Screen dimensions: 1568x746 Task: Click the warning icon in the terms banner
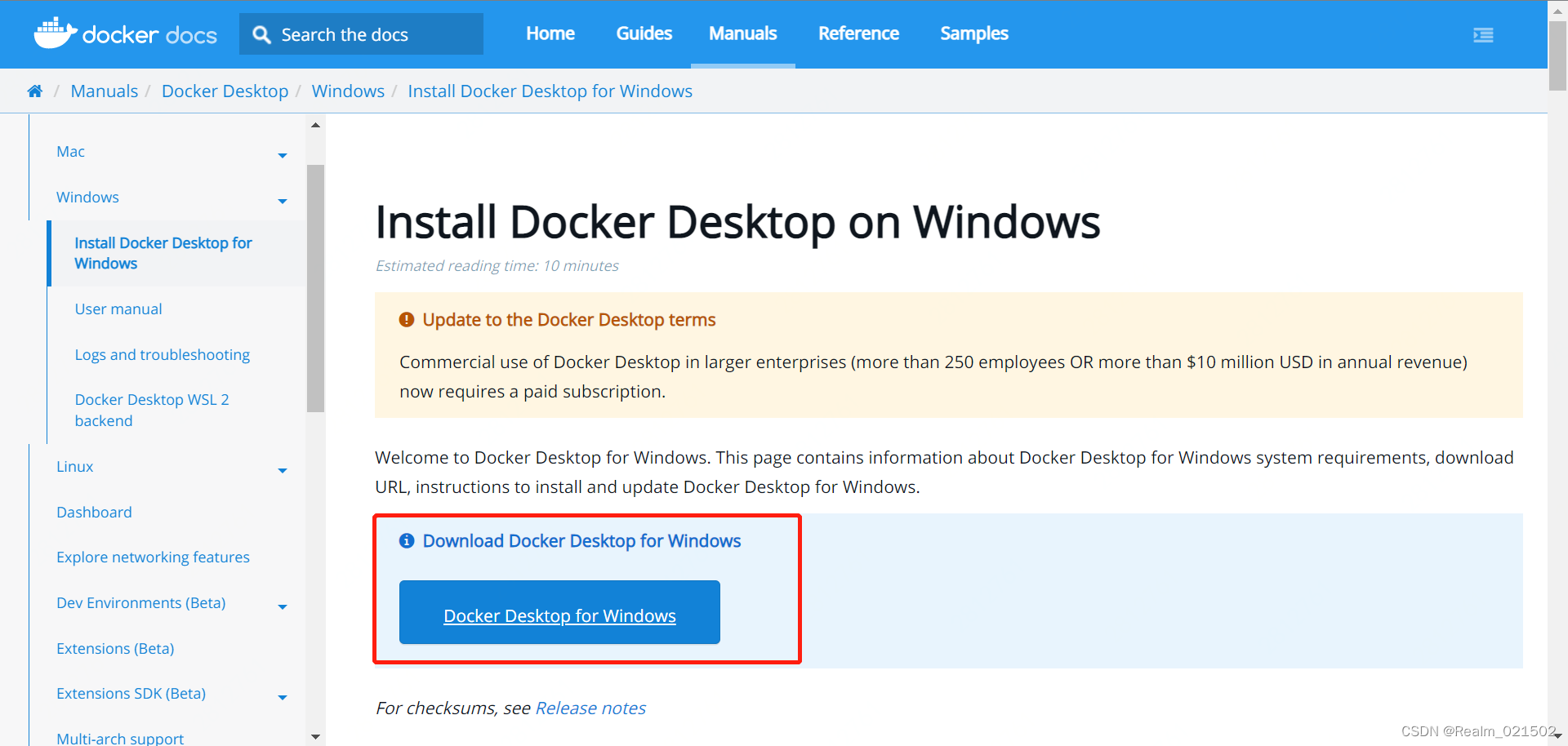(x=407, y=319)
